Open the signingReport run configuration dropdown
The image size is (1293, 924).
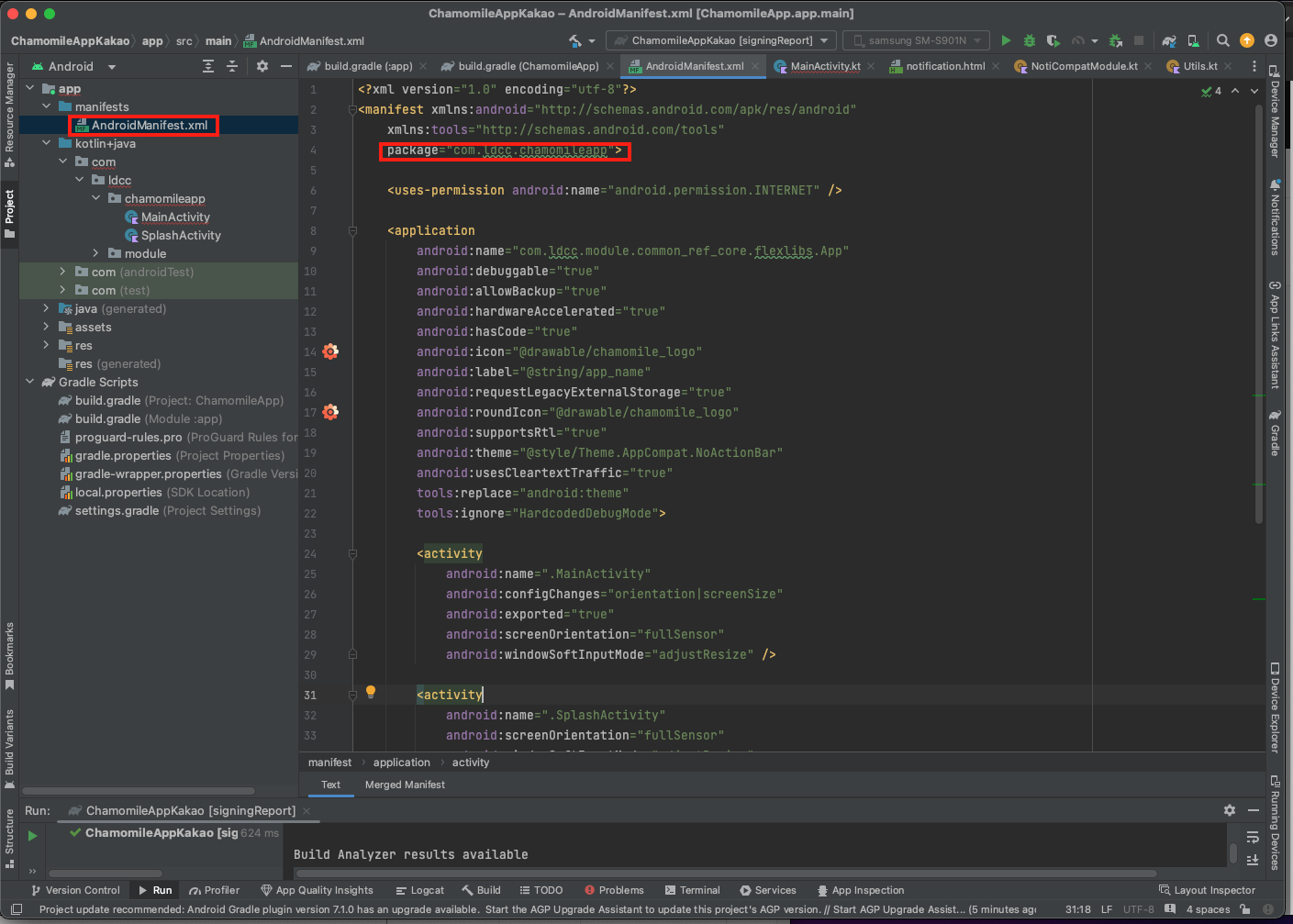click(721, 40)
